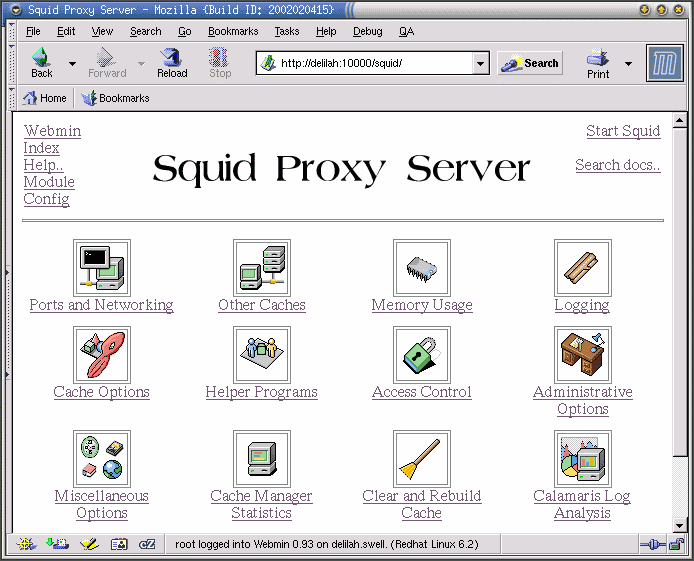Image resolution: width=694 pixels, height=561 pixels.
Task: Open the Edit menu
Action: 66,31
